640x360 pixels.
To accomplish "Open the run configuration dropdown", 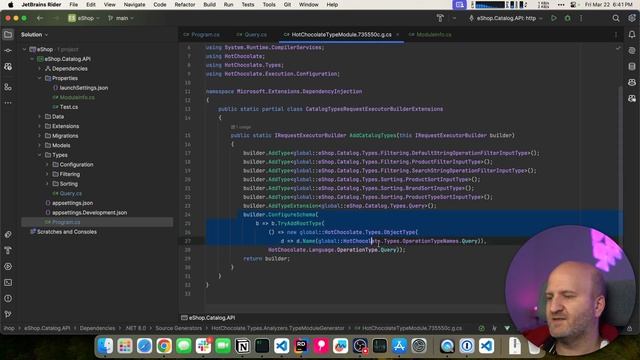I will 506,18.
